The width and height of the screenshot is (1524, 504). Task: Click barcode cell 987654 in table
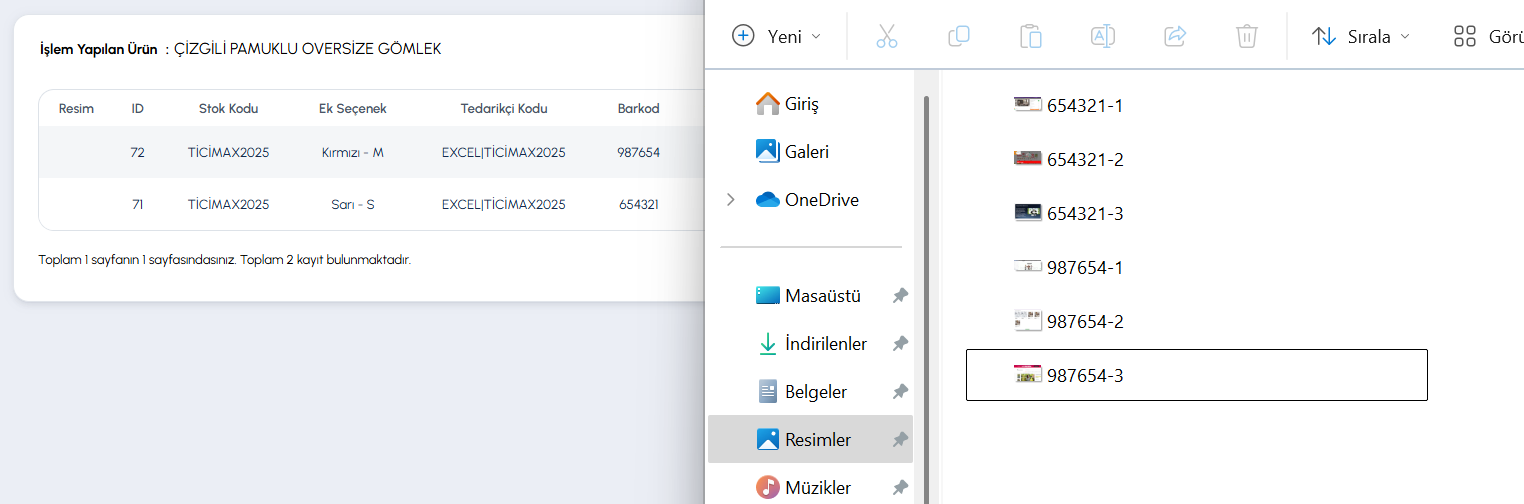(x=639, y=153)
